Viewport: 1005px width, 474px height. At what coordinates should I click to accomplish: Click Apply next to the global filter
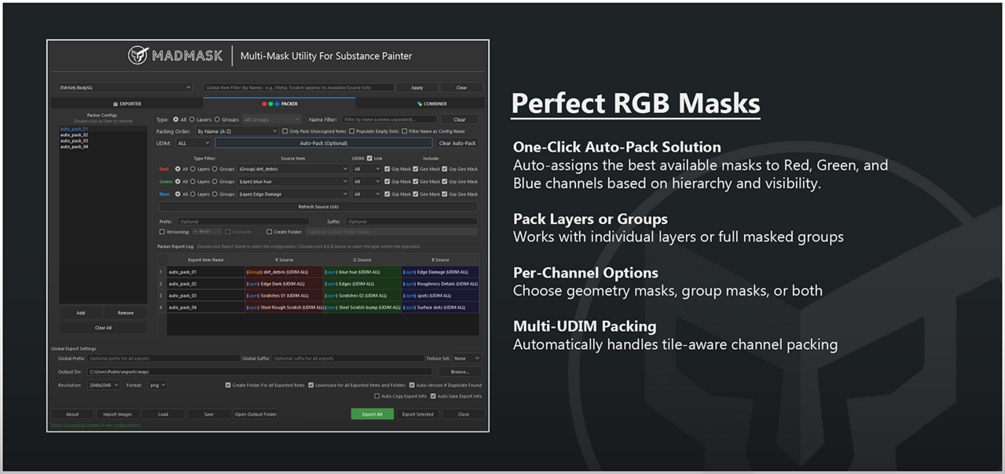(417, 88)
